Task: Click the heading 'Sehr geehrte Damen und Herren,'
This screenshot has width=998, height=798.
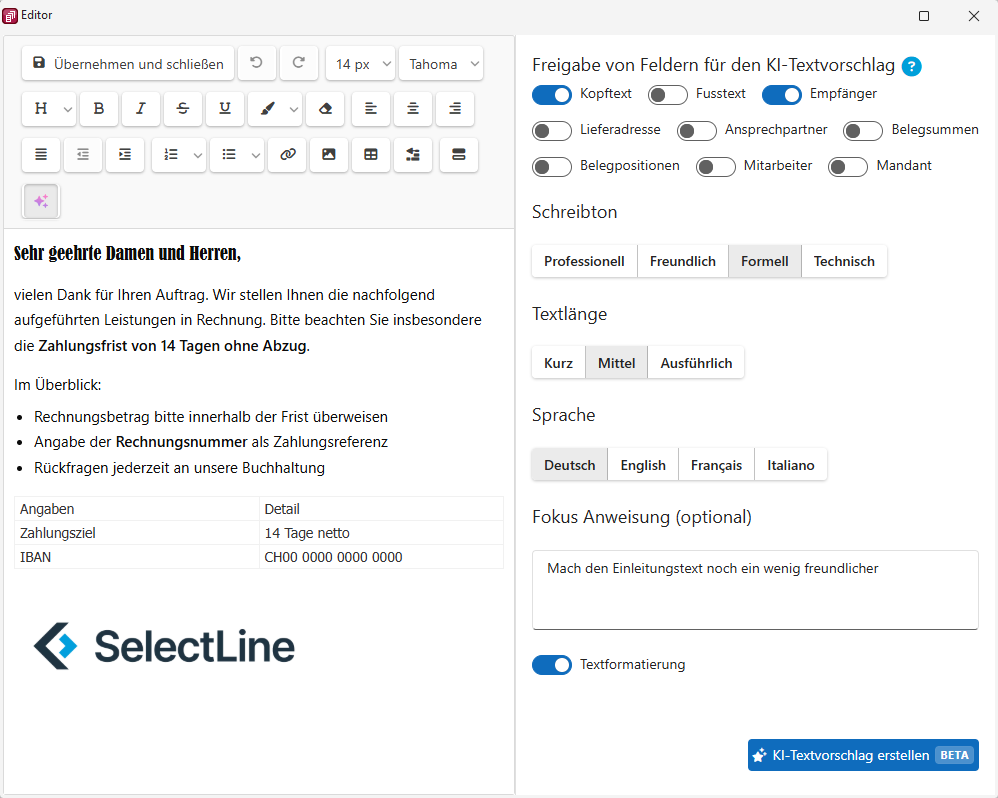Action: click(x=127, y=253)
